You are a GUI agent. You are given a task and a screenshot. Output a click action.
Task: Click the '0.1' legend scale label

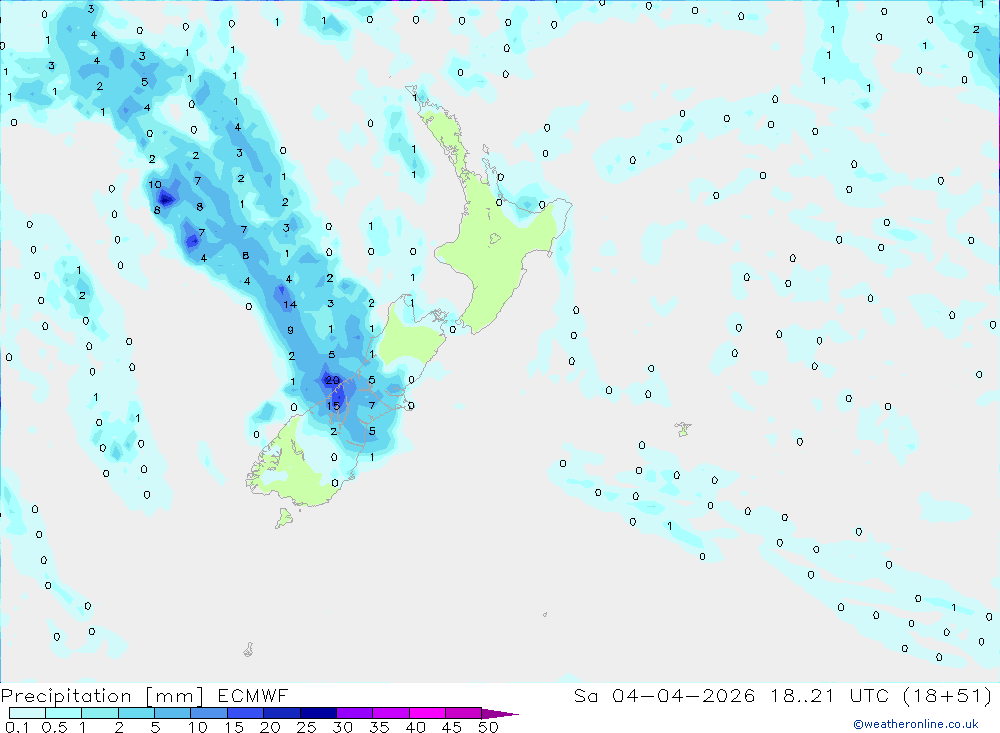tap(17, 727)
